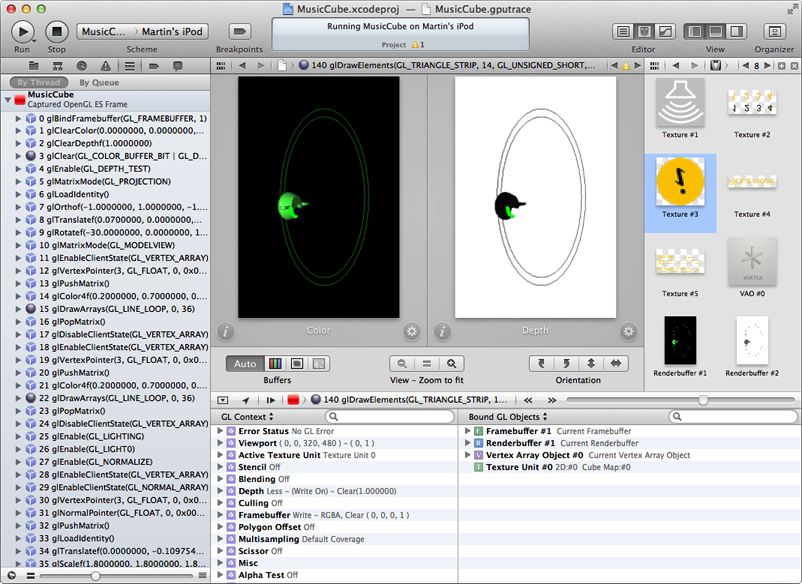Screen dimensions: 802x584
Task: Show the stencil buffer button
Action: click(x=319, y=364)
